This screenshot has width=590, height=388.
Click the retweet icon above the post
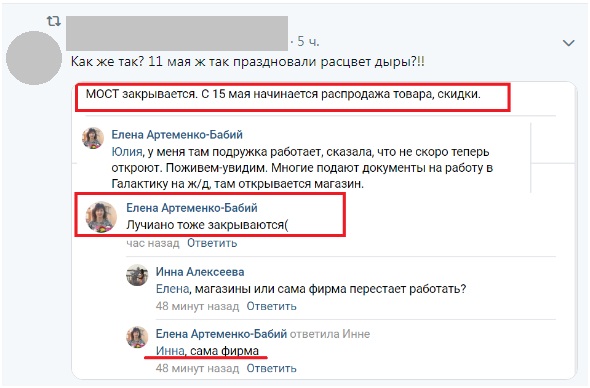pyautogui.click(x=53, y=21)
